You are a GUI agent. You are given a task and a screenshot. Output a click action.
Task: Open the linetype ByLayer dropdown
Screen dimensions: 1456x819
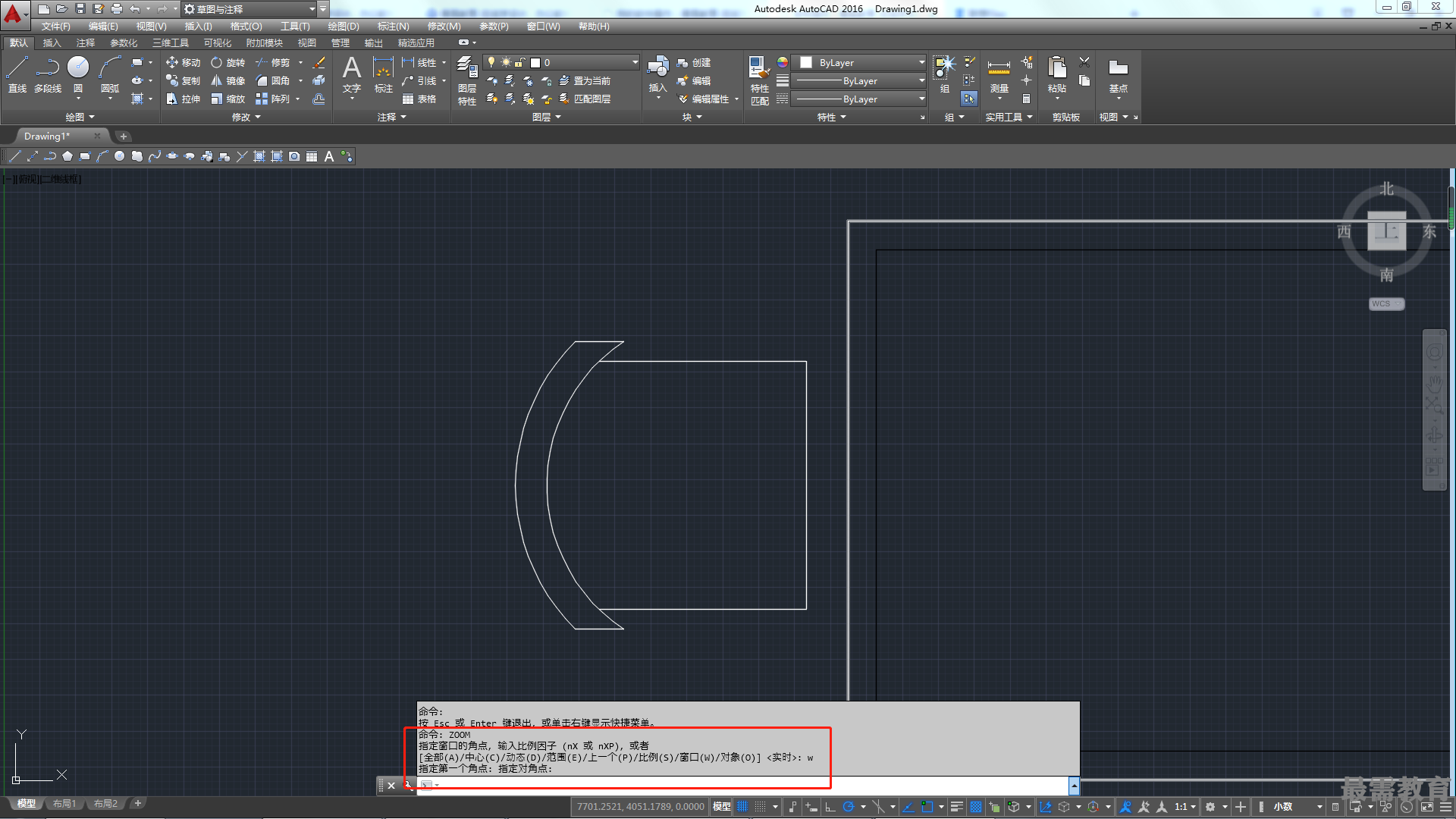click(860, 99)
